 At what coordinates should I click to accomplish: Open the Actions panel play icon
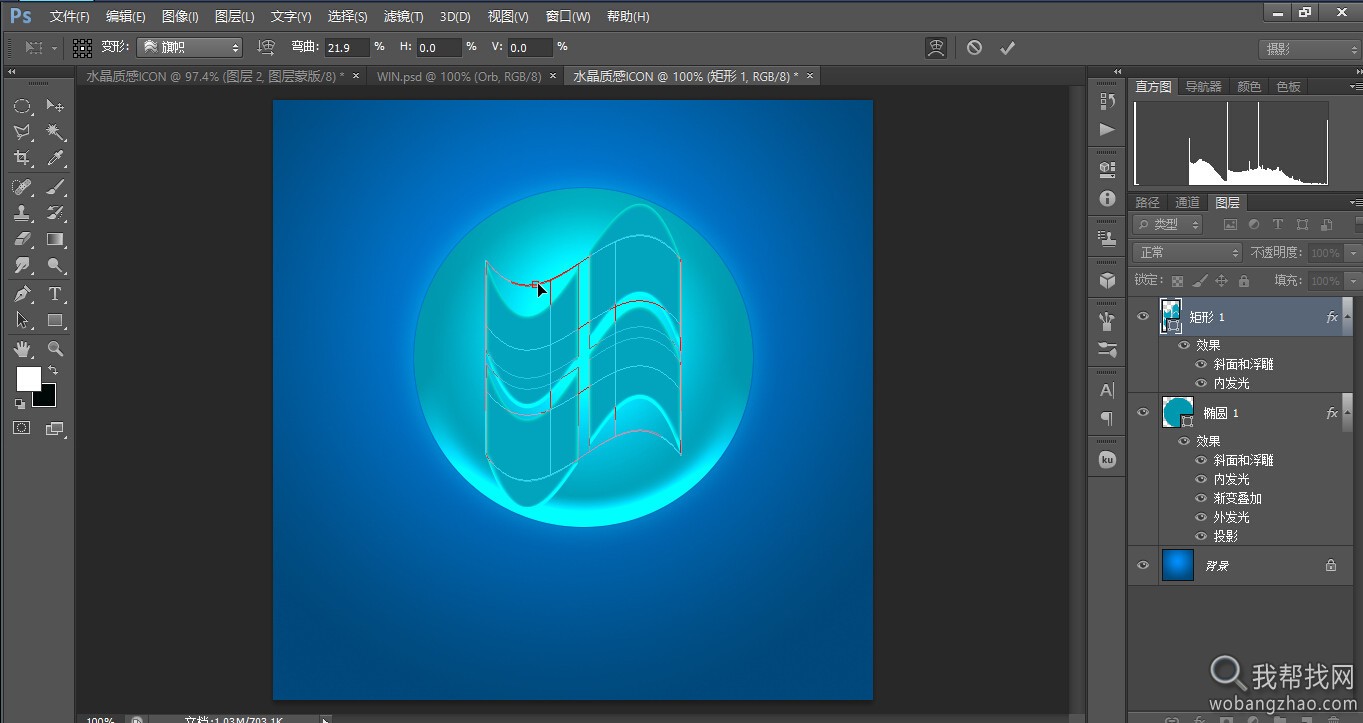coord(1107,129)
